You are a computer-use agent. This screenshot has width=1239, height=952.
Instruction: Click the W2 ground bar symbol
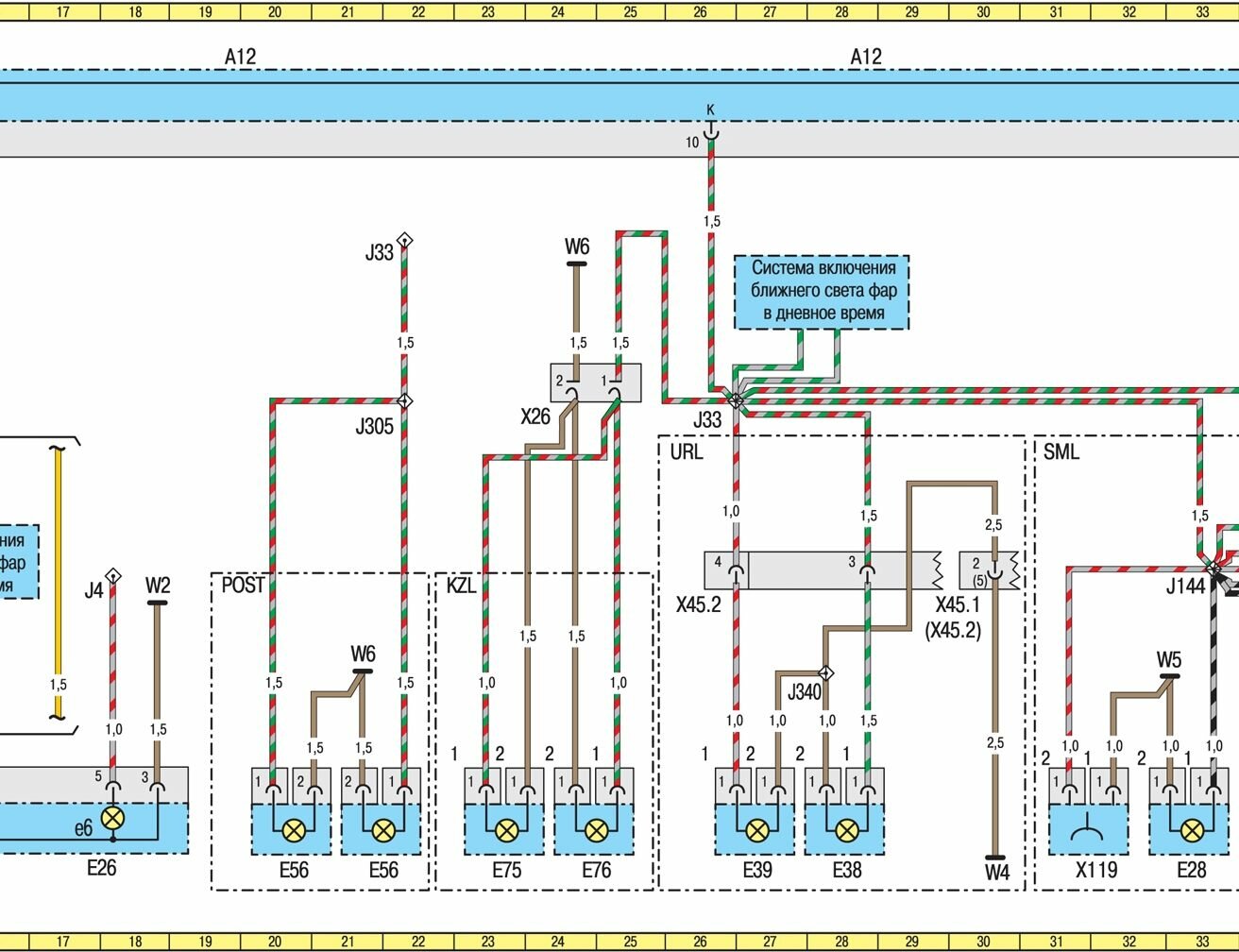tap(157, 603)
